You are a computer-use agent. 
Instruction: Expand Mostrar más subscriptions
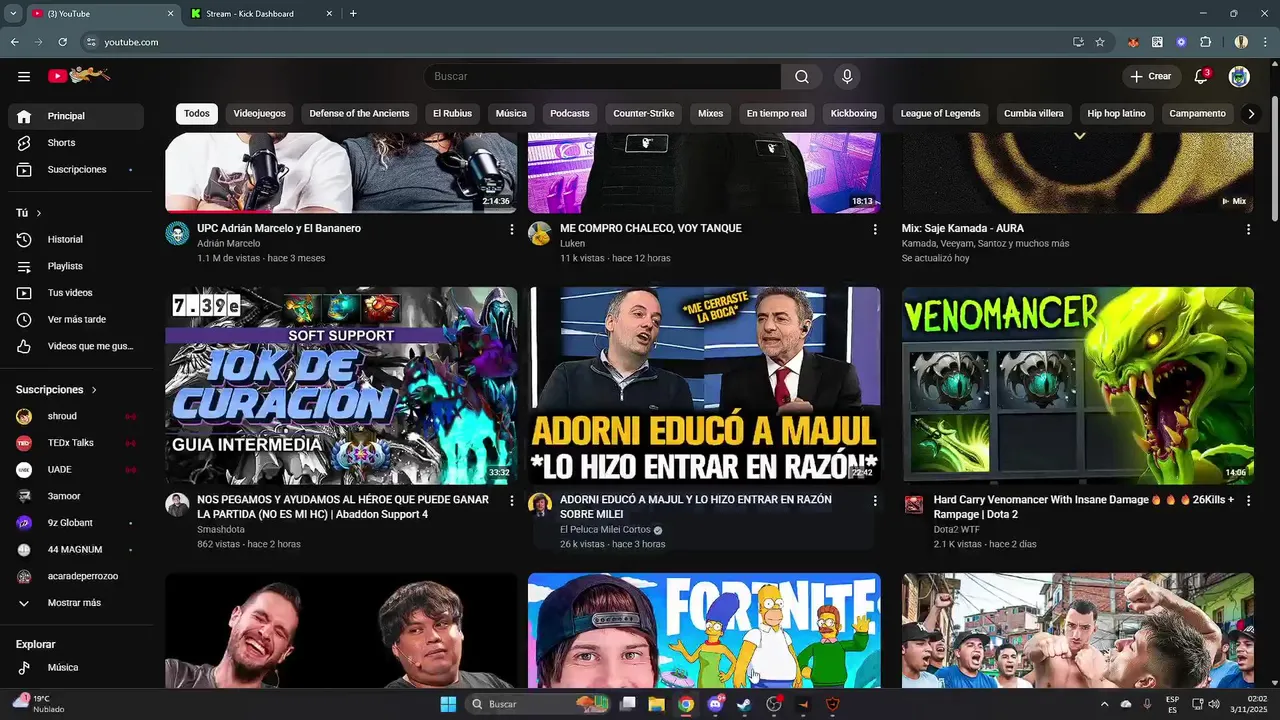point(76,603)
